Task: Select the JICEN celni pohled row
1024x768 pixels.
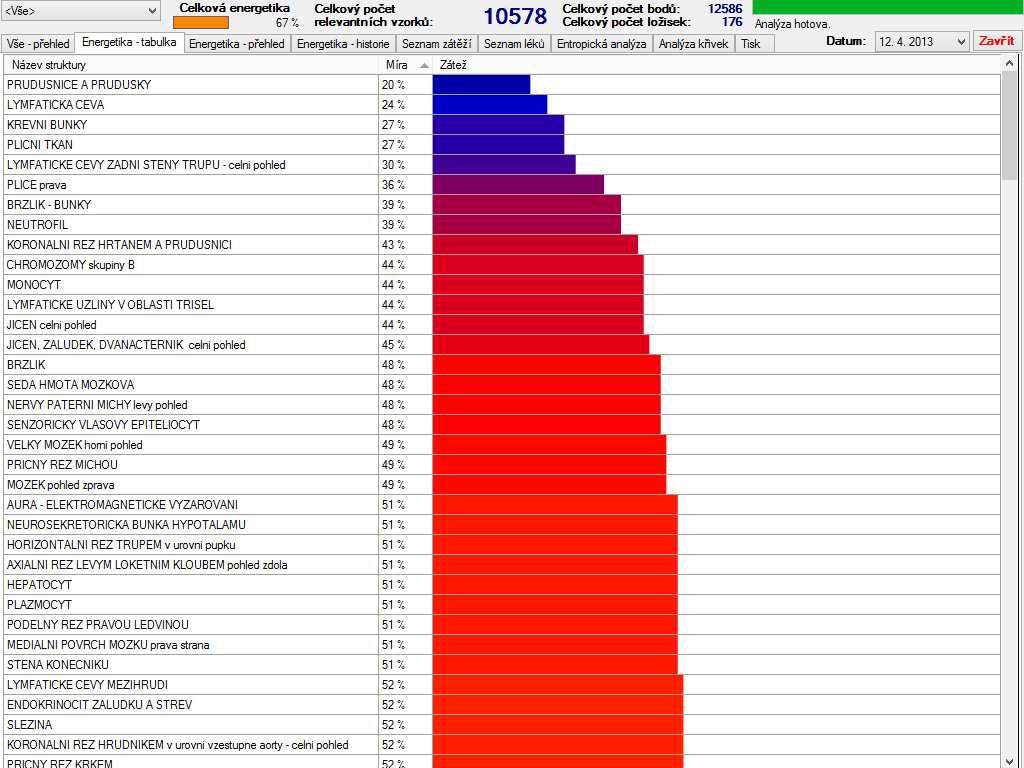Action: coord(502,325)
